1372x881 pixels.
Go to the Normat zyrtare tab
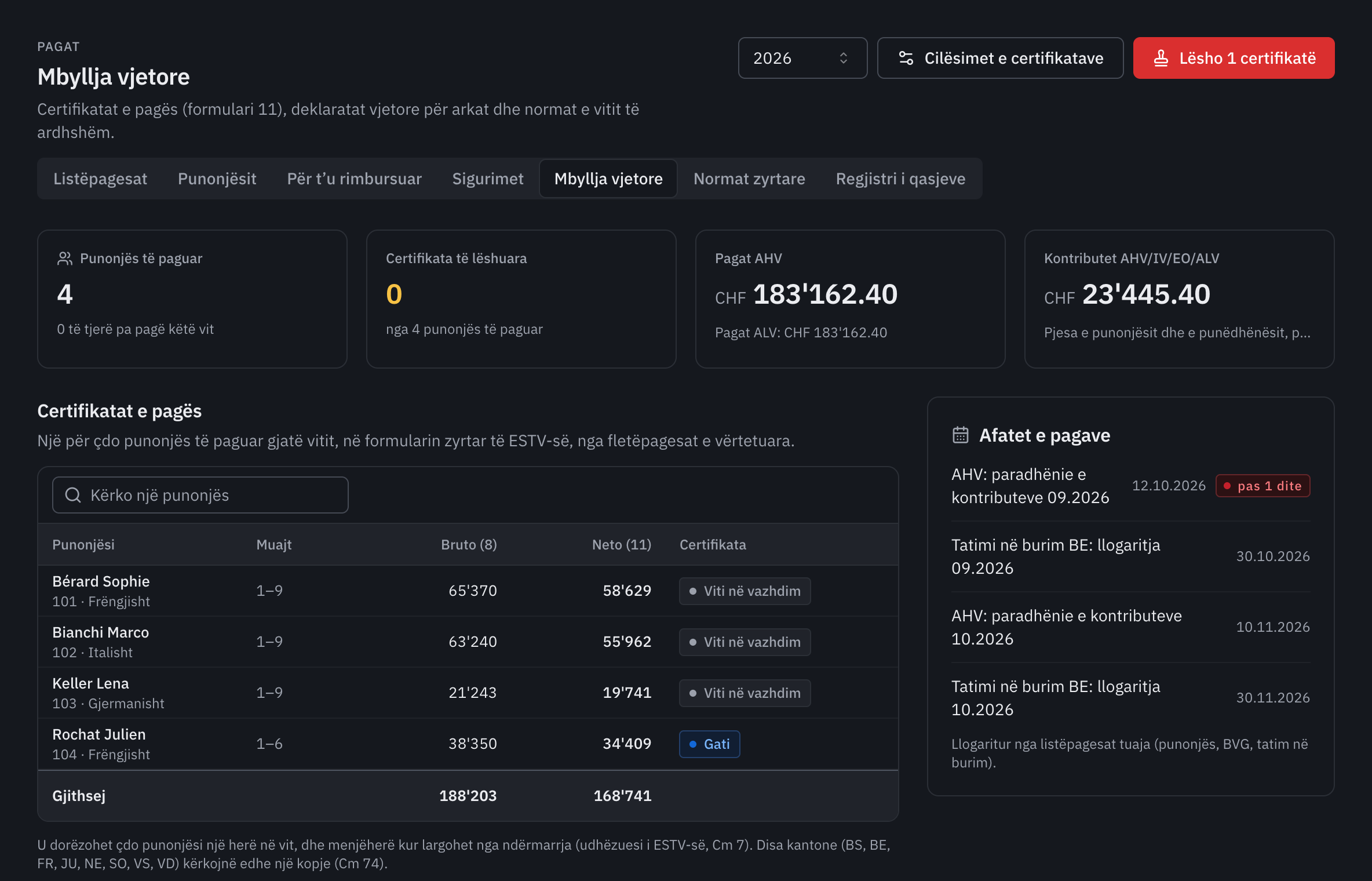coord(749,179)
